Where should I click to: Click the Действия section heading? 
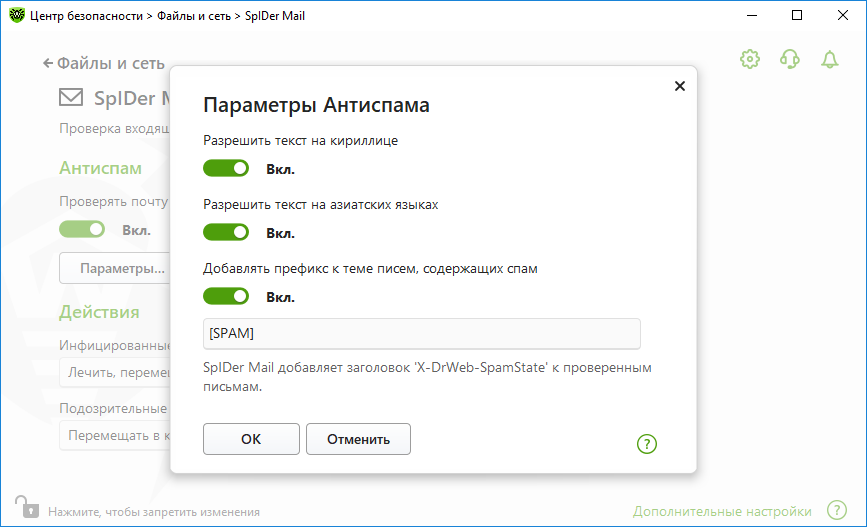100,312
